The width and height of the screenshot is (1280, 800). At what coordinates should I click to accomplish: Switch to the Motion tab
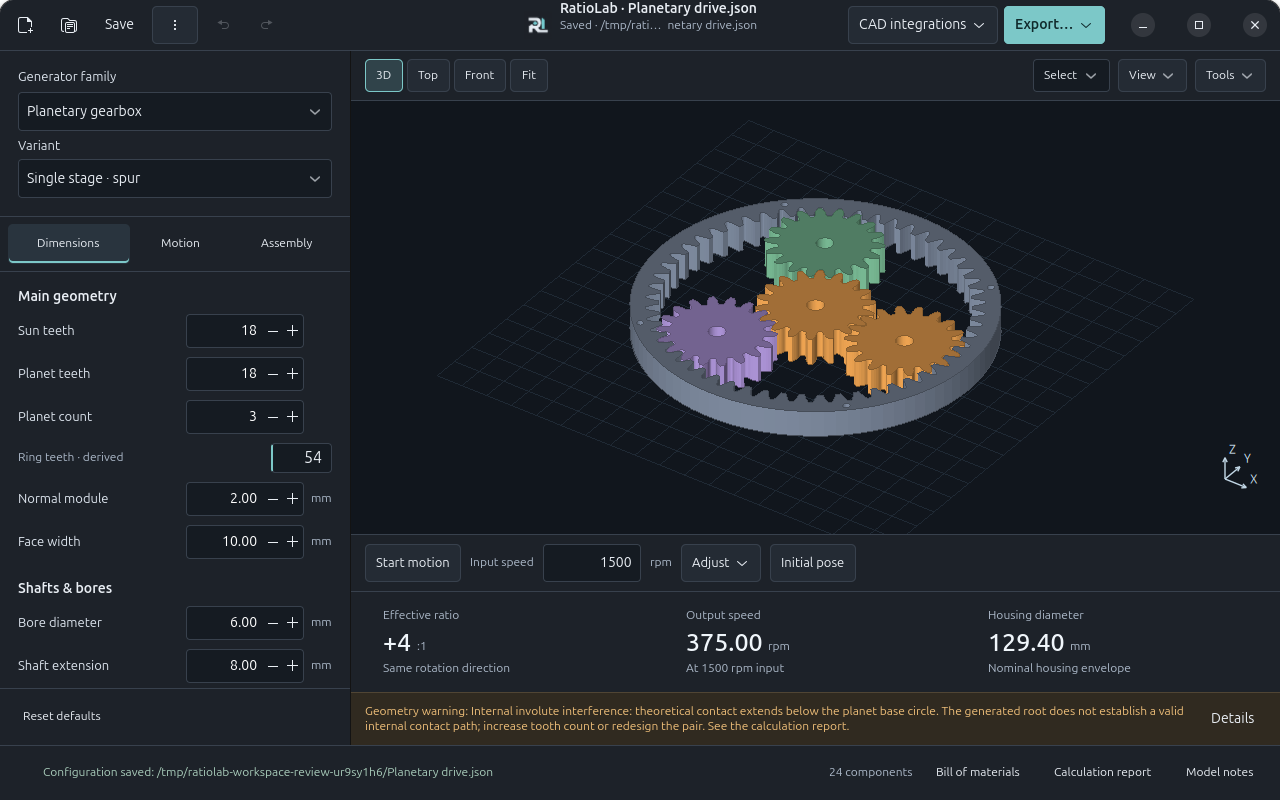click(180, 243)
